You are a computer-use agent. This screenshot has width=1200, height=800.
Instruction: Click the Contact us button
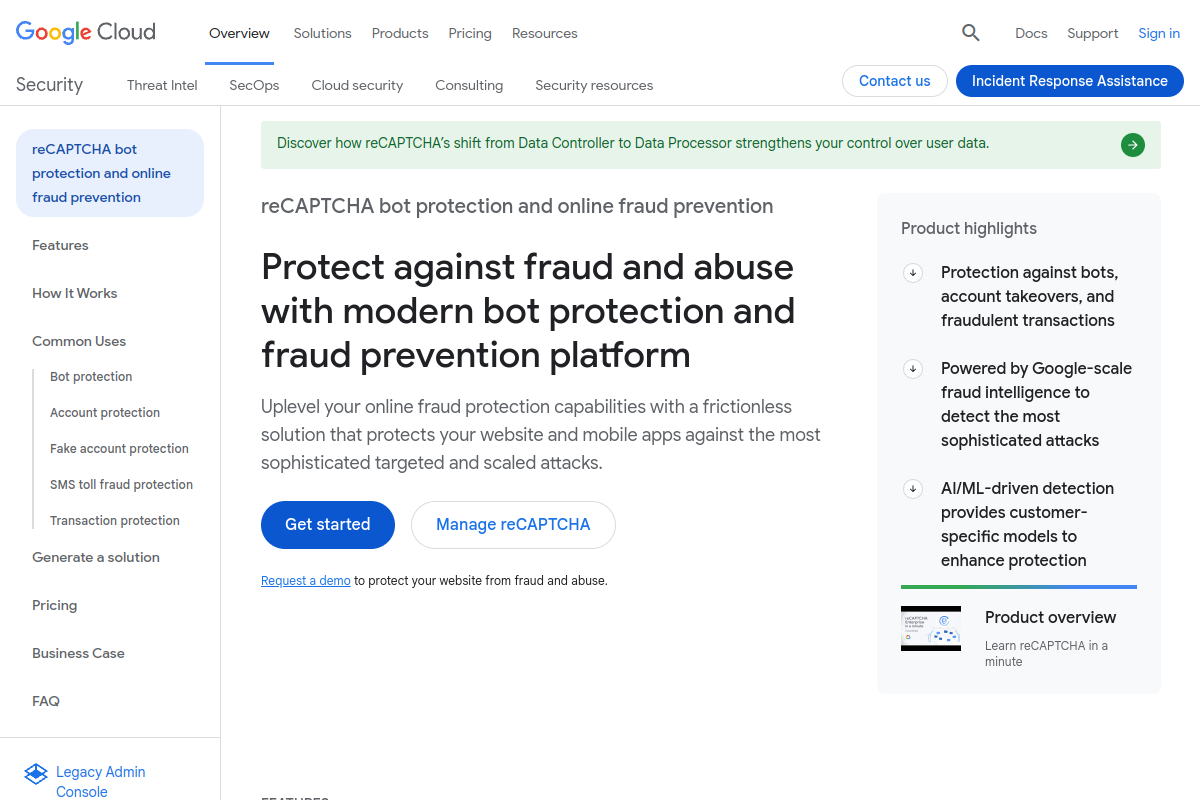[x=894, y=81]
